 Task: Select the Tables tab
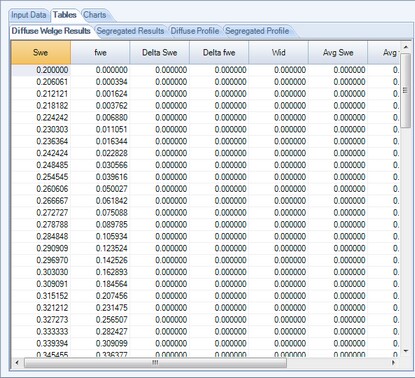65,15
